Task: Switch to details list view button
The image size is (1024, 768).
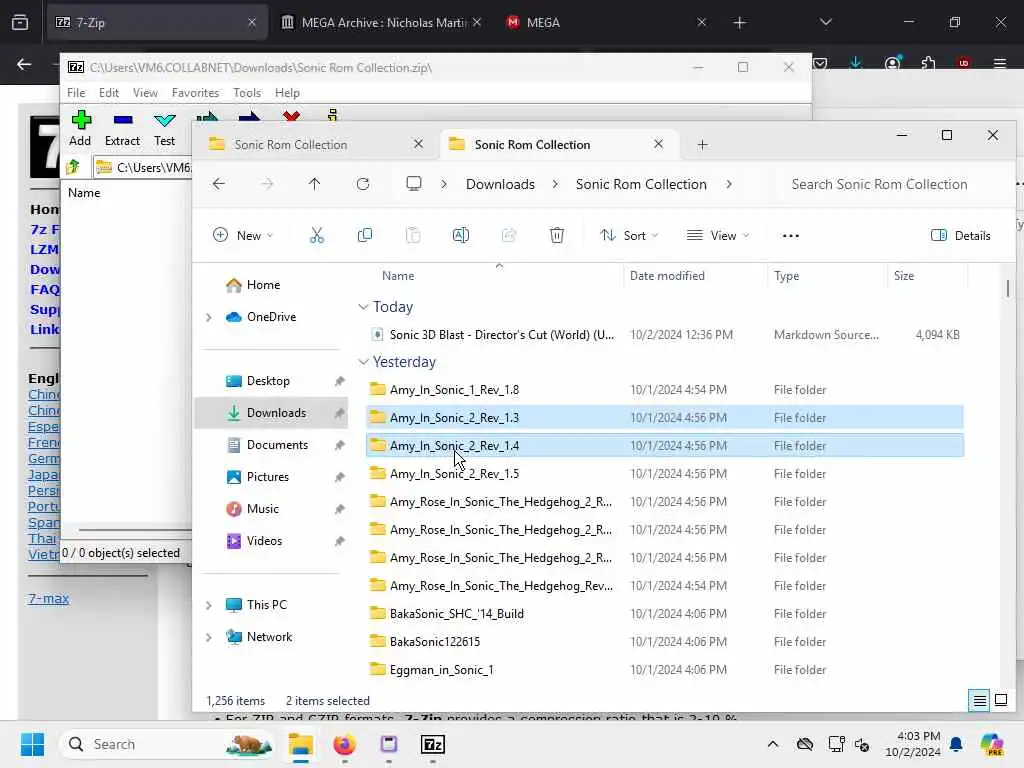Action: pos(980,701)
